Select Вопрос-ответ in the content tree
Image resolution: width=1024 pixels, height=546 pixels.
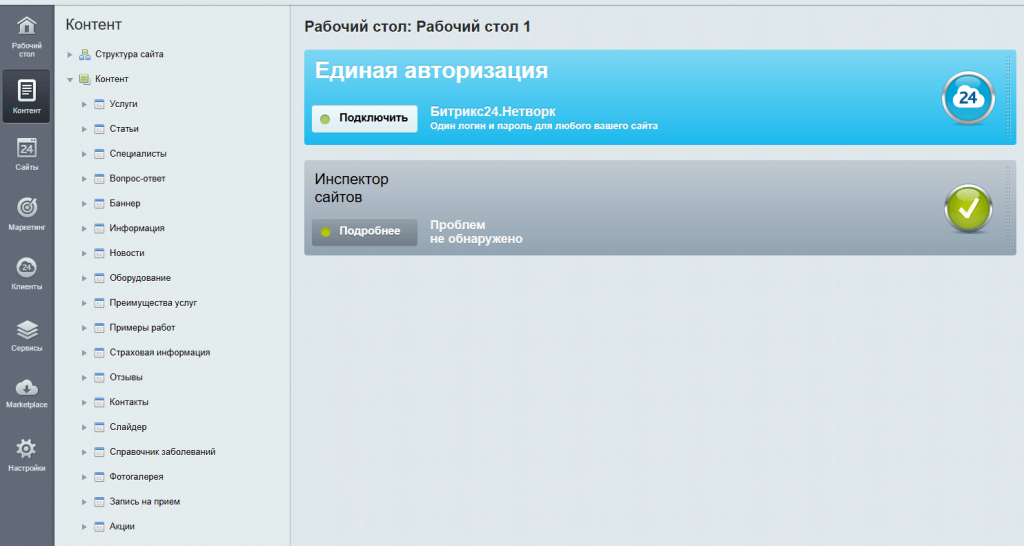137,178
